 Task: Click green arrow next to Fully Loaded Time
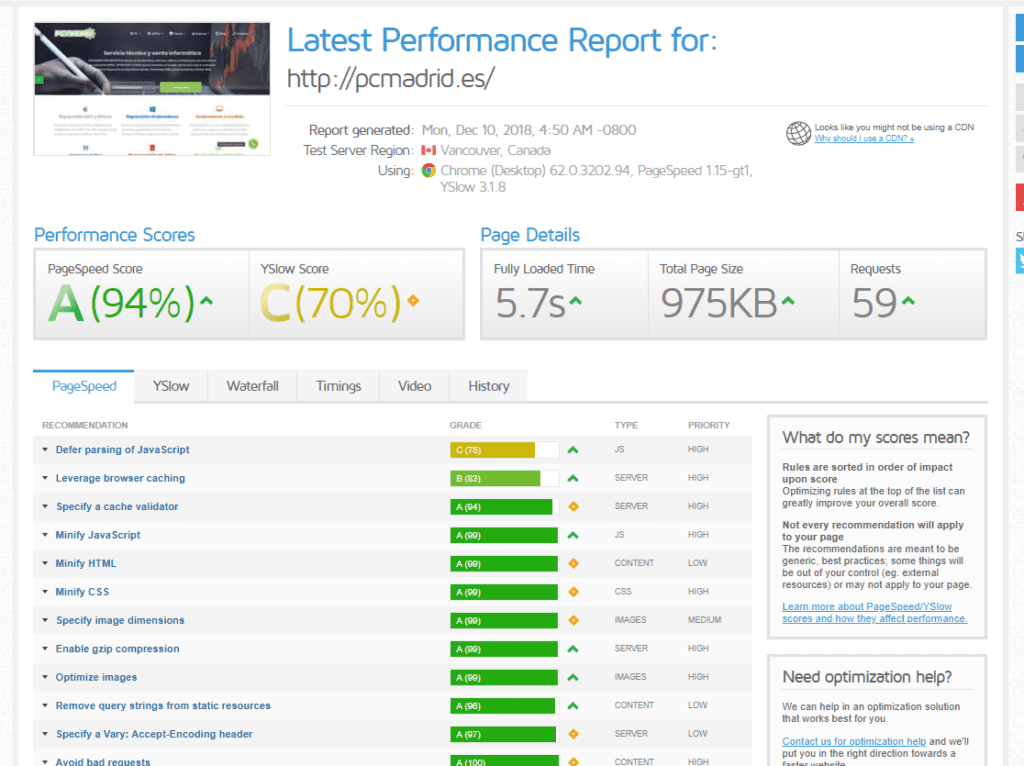click(x=576, y=300)
